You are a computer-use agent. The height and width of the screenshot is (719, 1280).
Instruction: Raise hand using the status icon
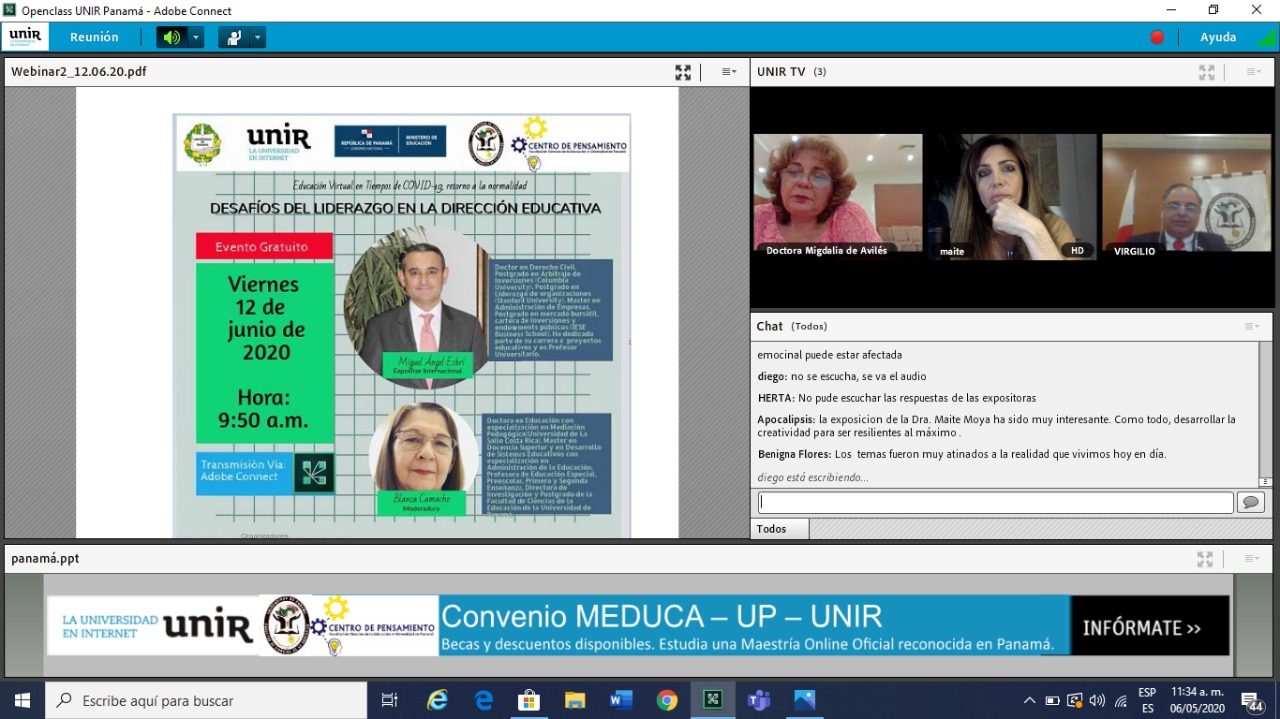tap(234, 37)
